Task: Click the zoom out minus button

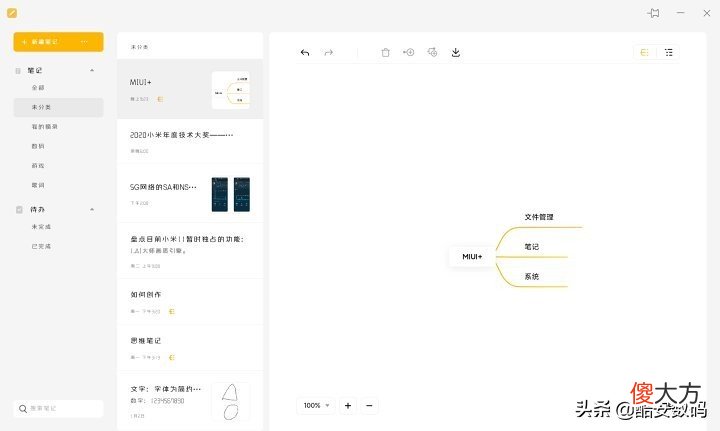Action: click(x=369, y=405)
